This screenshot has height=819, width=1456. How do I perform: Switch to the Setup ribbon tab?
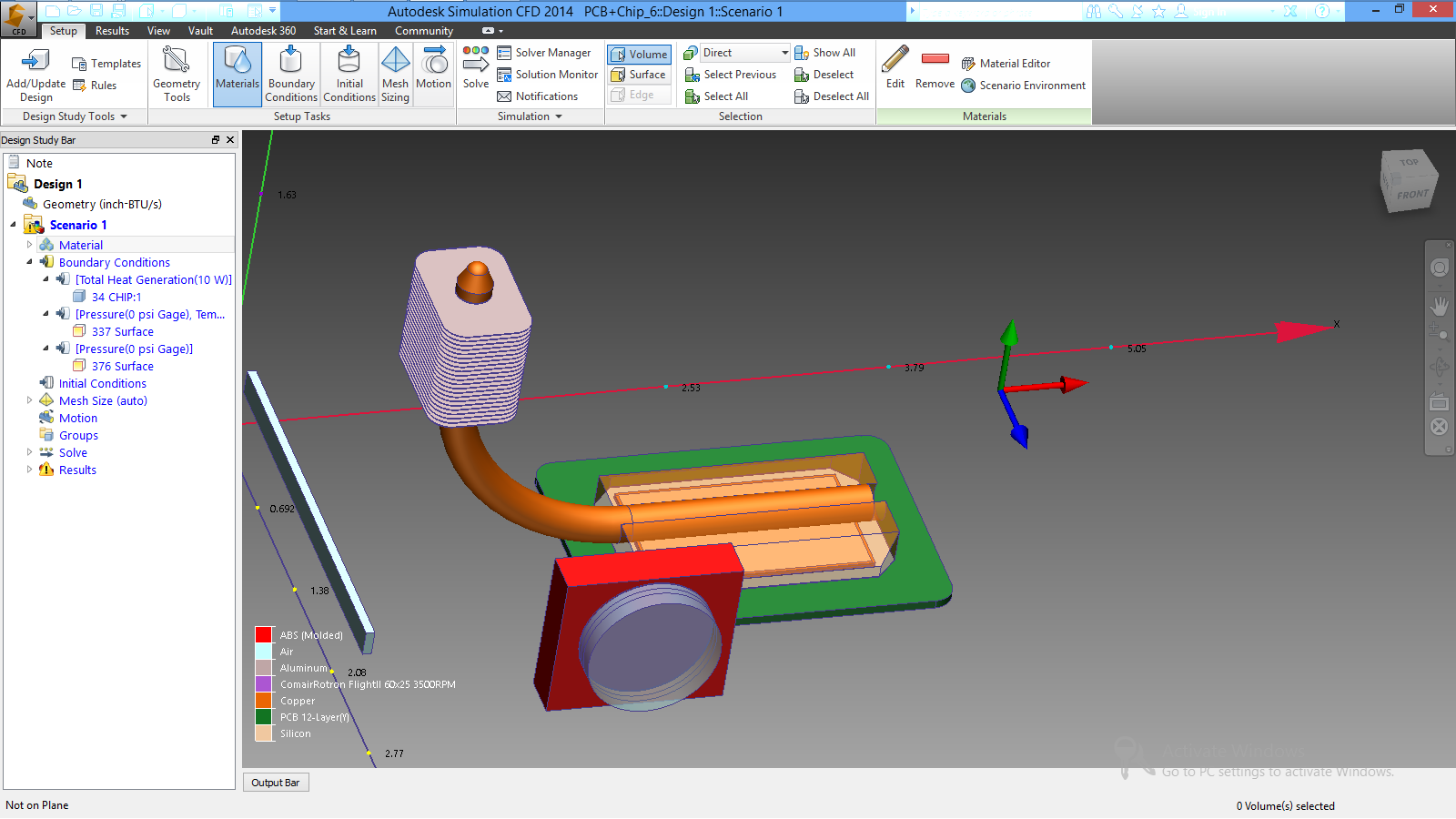64,31
